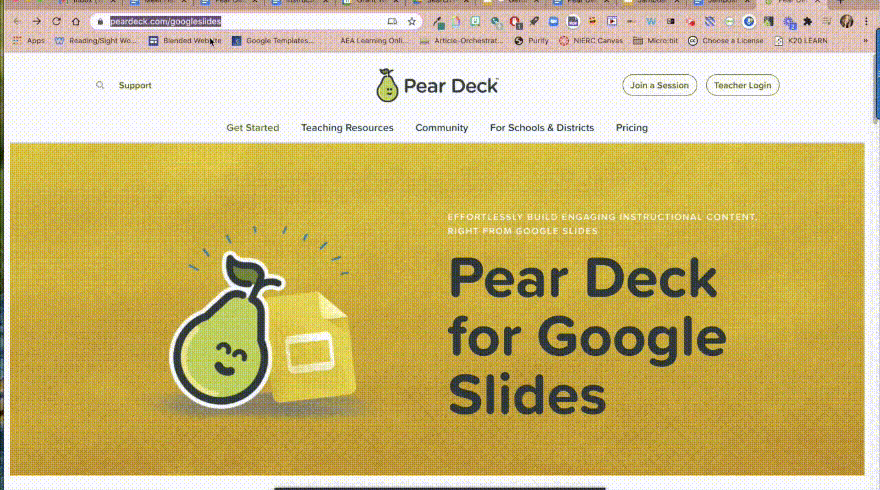Open the Choose a License bookmark
This screenshot has height=490, width=880.
coord(726,40)
